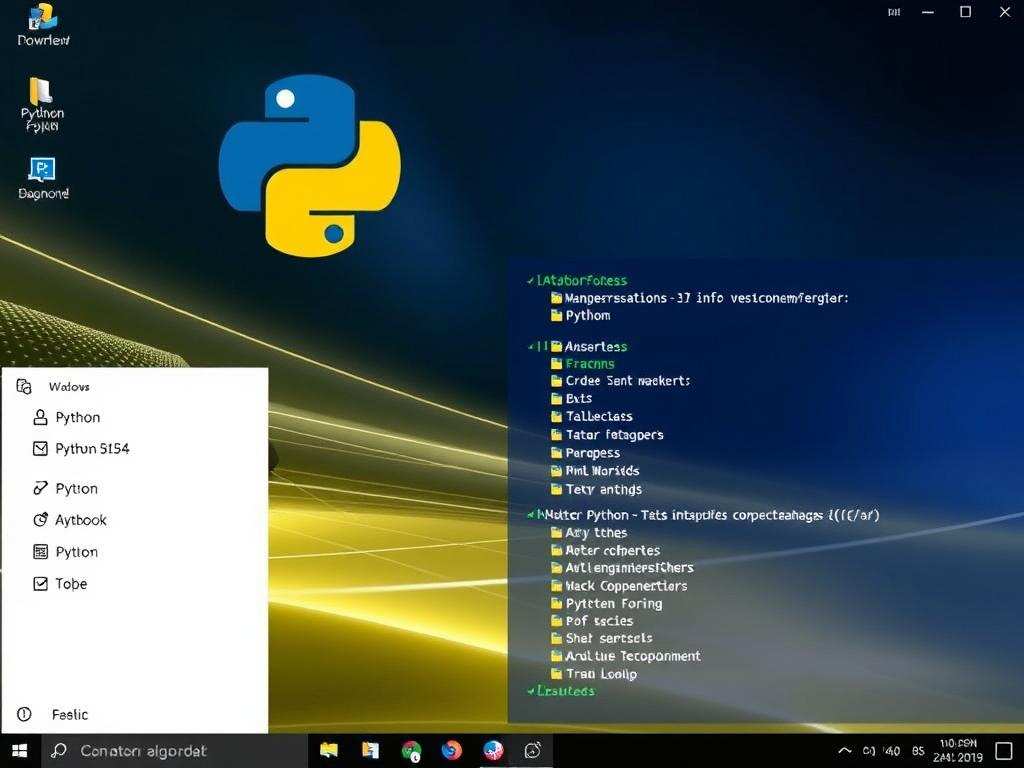Click the large Python logo on desktop
Image resolution: width=1024 pixels, height=768 pixels.
309,166
